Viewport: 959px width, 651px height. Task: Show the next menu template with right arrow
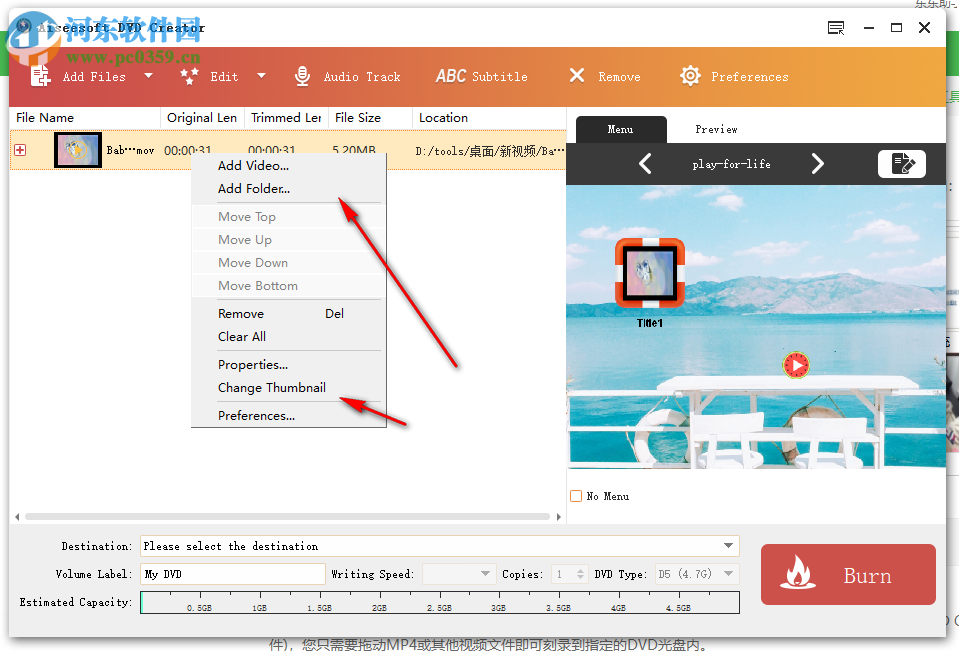tap(818, 163)
